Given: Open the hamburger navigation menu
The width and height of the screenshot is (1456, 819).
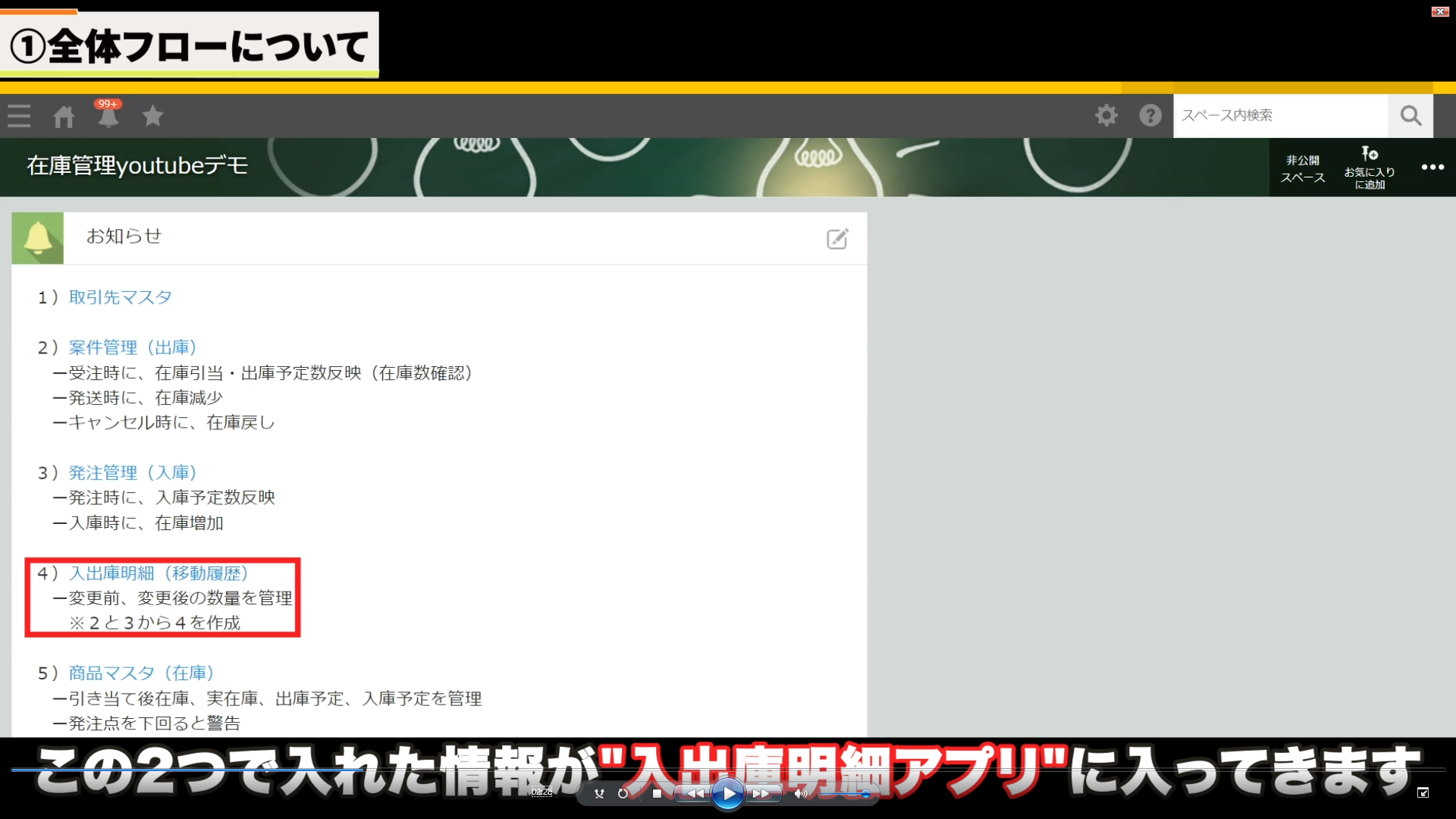Looking at the screenshot, I should (x=19, y=116).
